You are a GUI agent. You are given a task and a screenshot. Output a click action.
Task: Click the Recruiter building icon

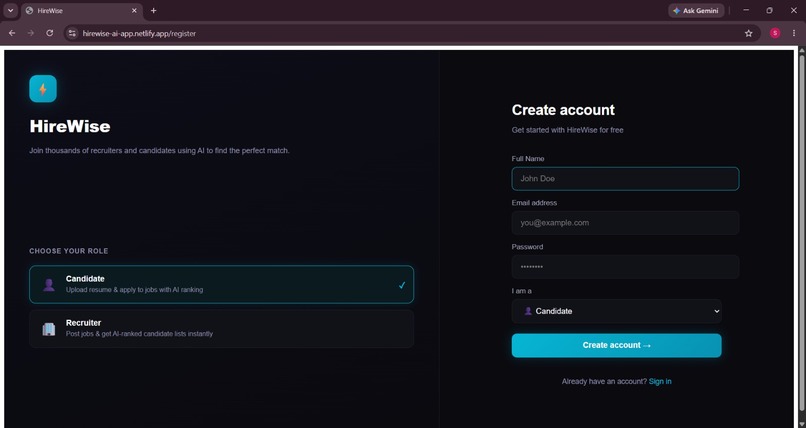49,329
